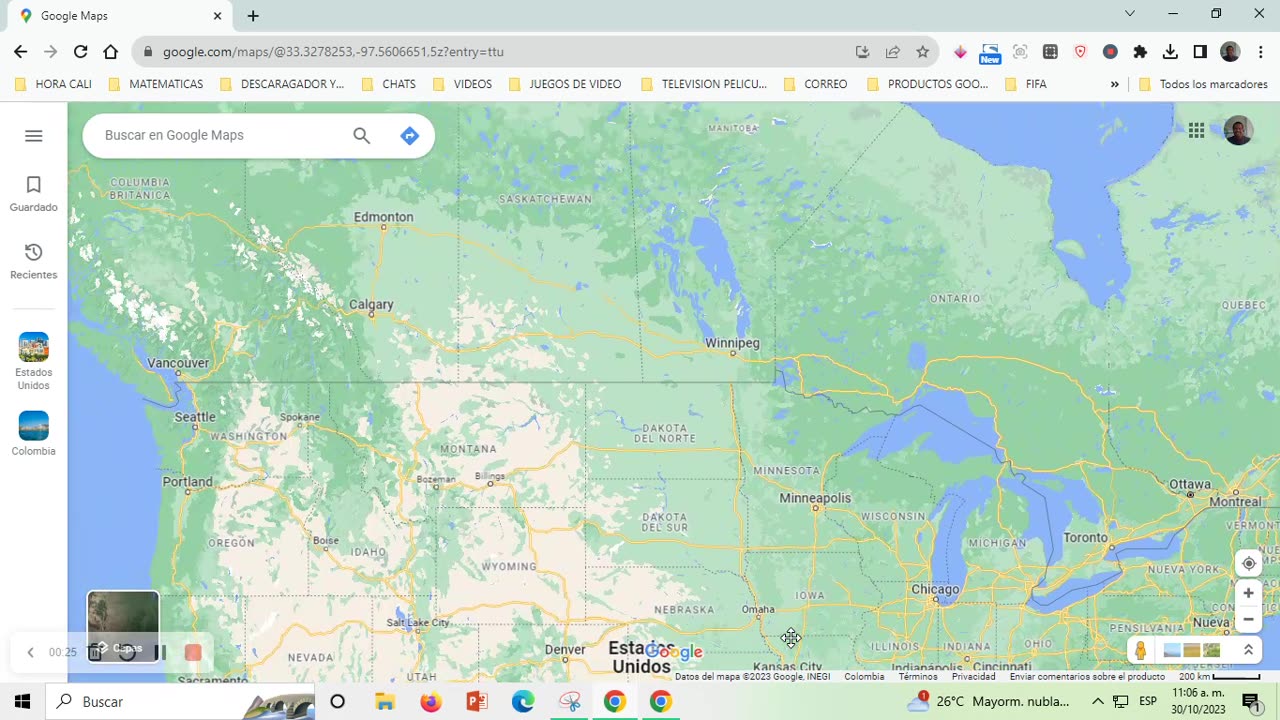1280x720 pixels.
Task: Show your location on the map
Action: [1248, 563]
